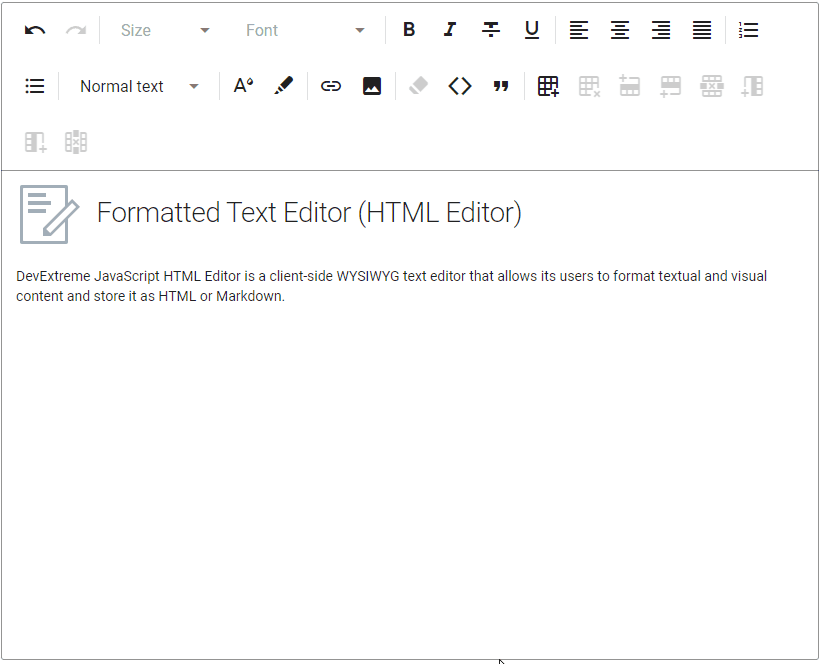Apply a bullet list

[35, 86]
